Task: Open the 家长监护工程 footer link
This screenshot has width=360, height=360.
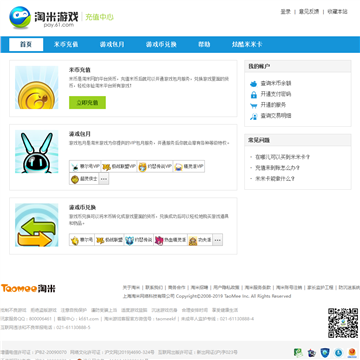Action: 320,288
